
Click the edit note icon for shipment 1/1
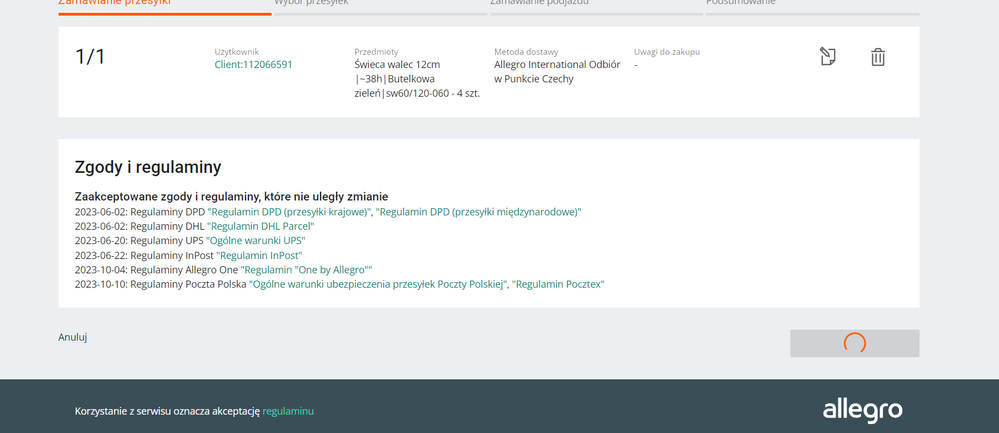click(828, 57)
